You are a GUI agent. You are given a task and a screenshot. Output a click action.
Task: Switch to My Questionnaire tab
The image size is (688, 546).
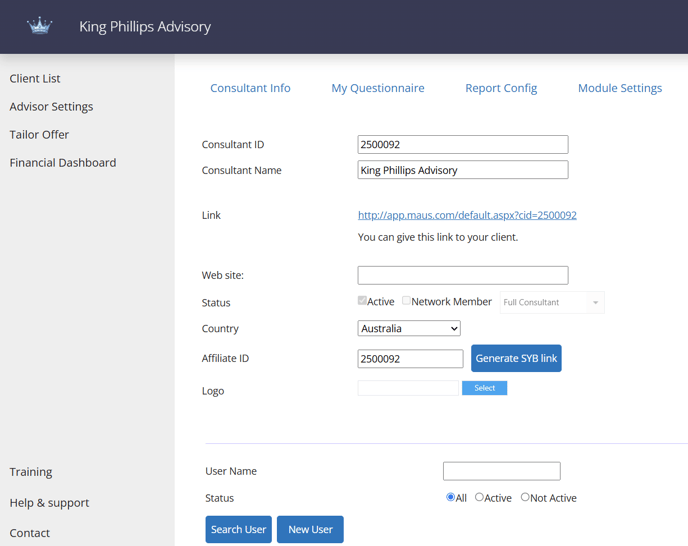(378, 88)
